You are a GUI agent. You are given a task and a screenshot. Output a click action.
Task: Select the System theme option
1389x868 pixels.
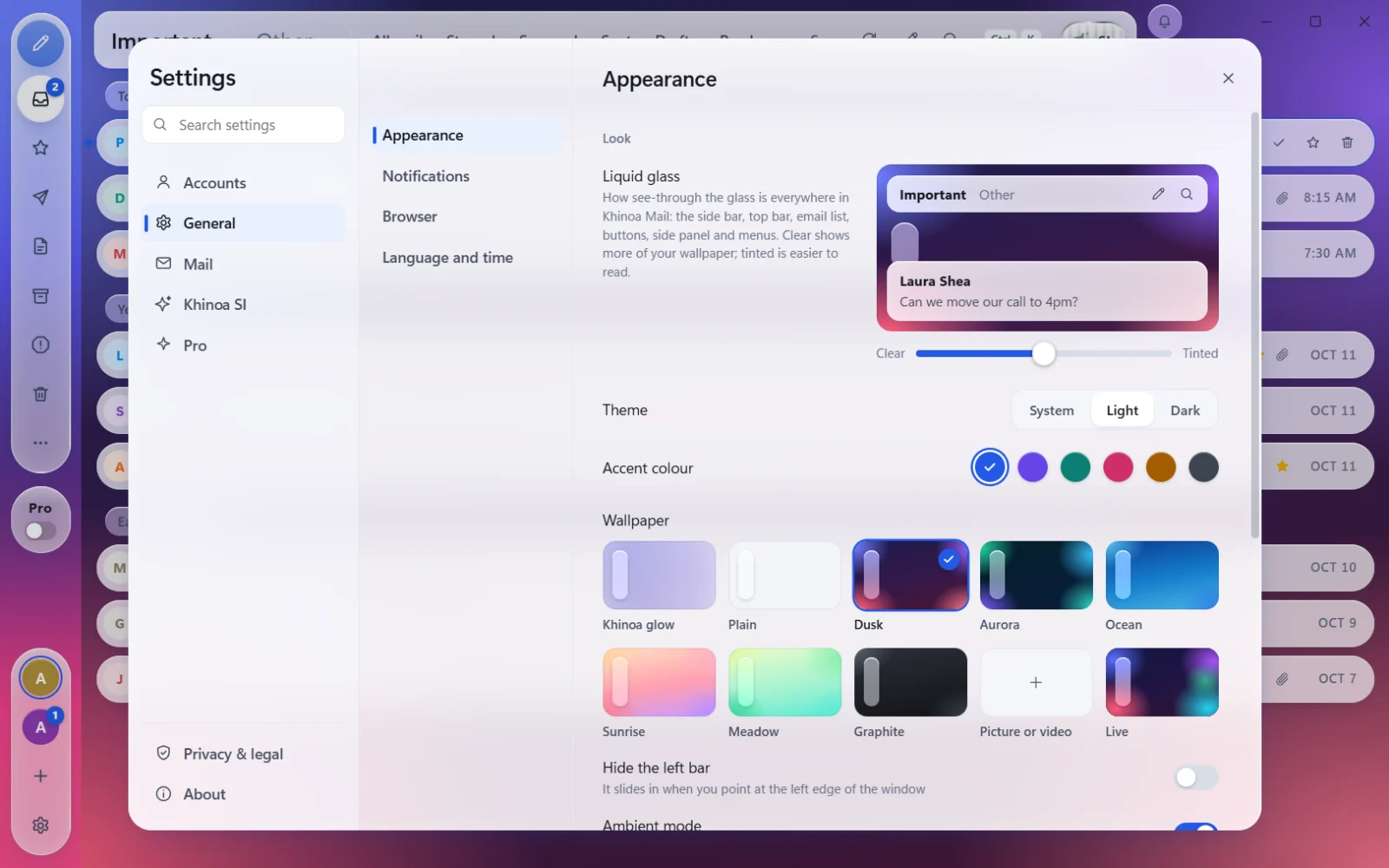click(x=1051, y=411)
